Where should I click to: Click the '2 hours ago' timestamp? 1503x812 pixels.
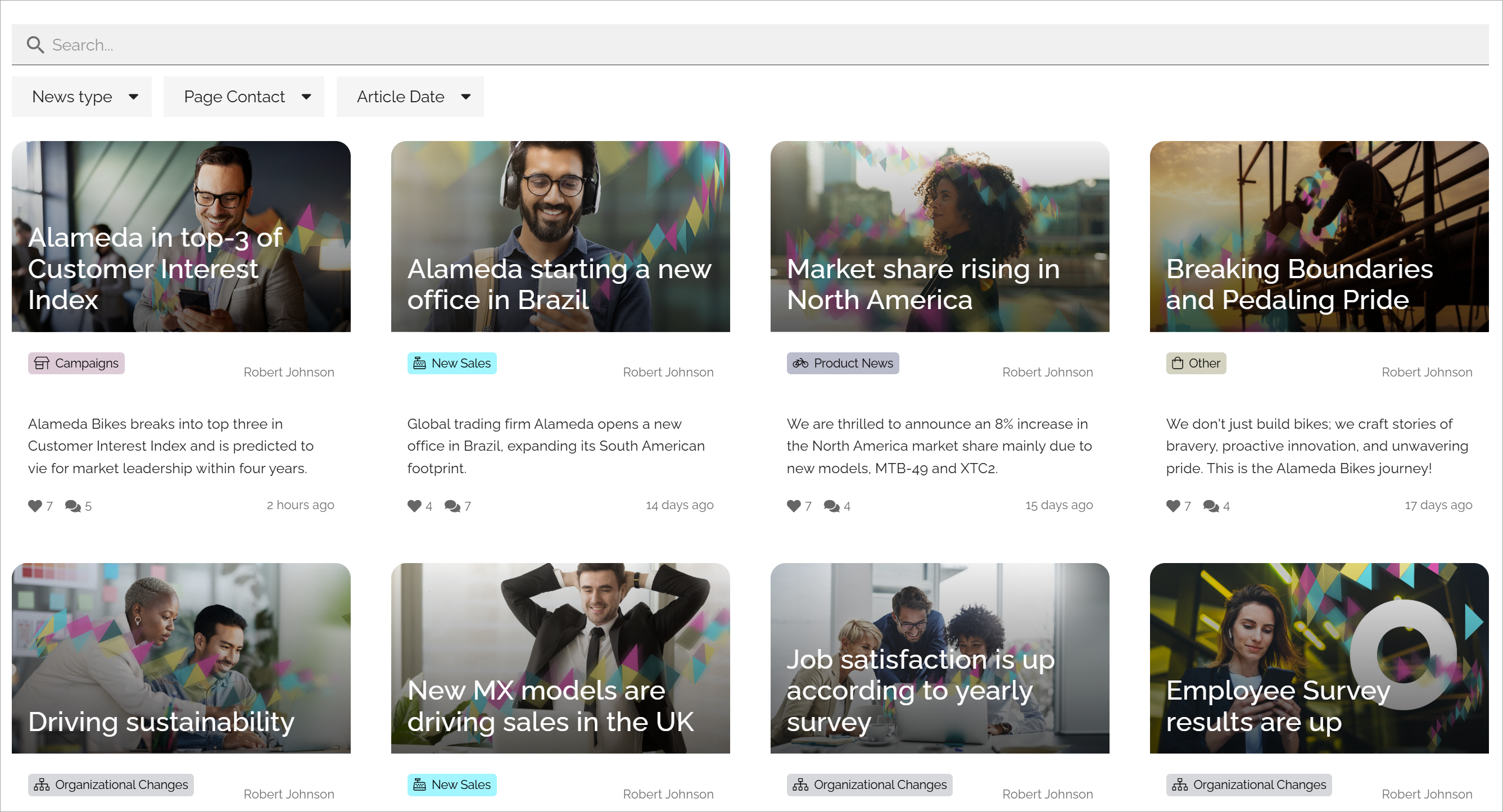[x=301, y=505]
